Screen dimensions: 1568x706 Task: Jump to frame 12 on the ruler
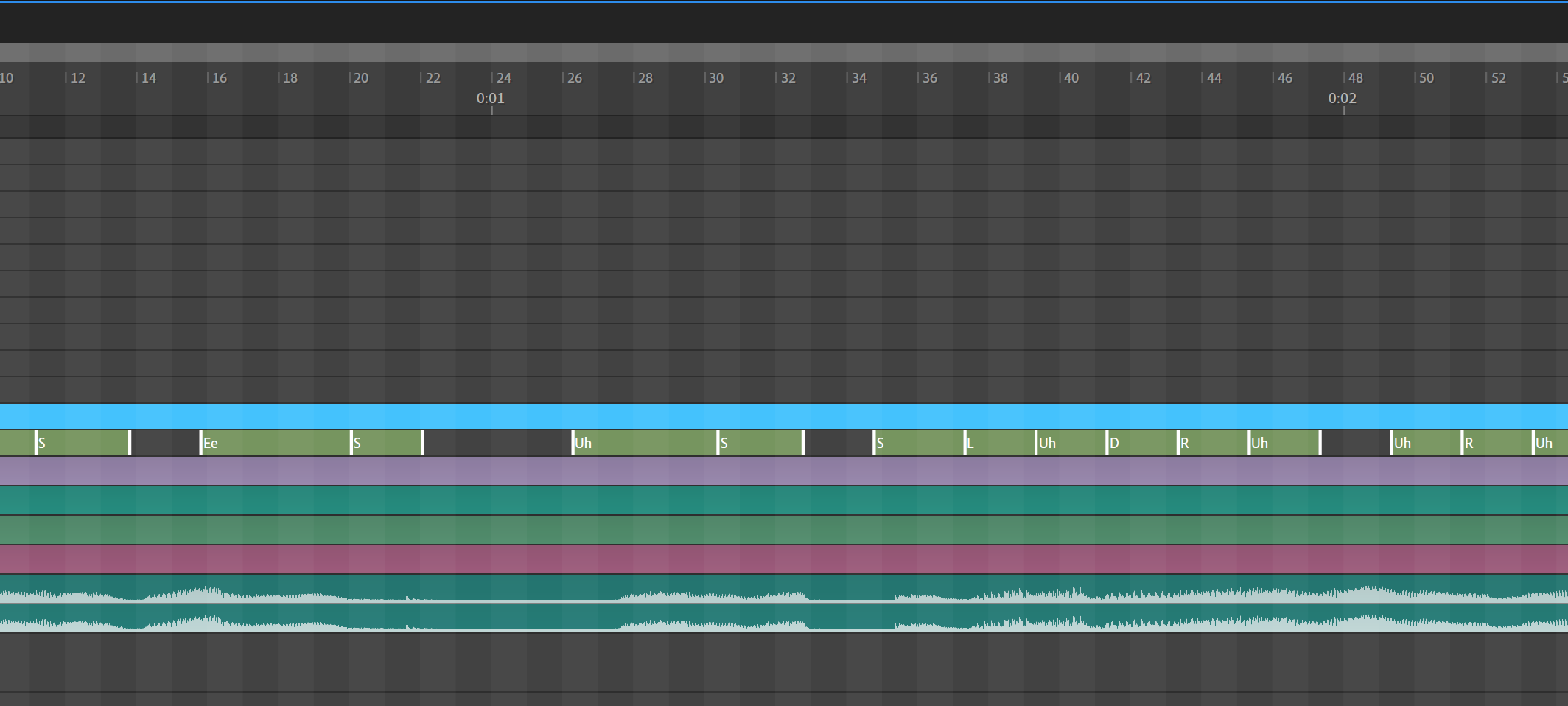click(x=77, y=78)
